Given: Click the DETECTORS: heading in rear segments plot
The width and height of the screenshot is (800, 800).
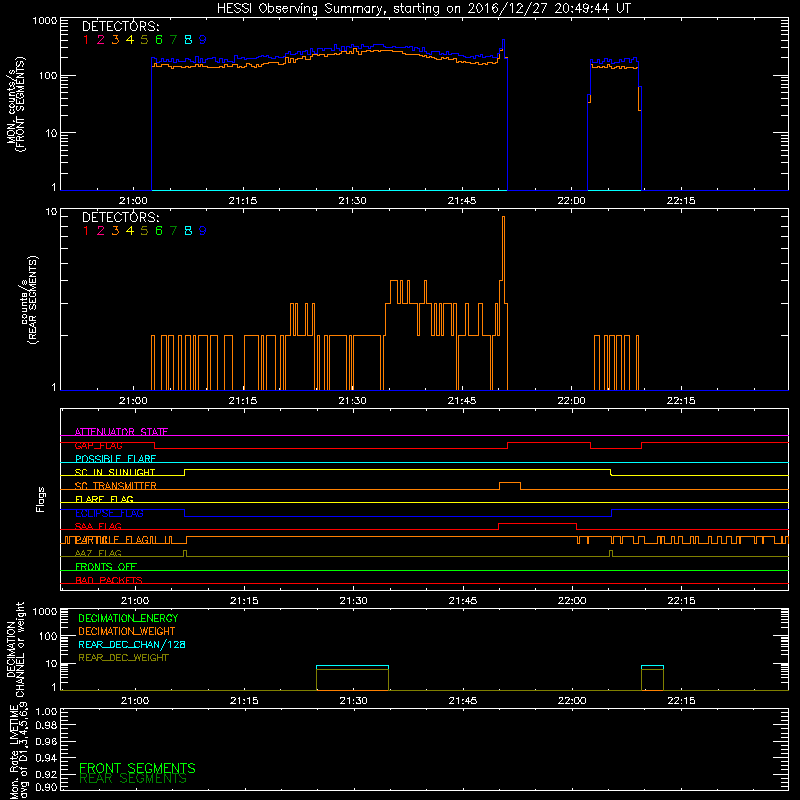Looking at the screenshot, I should pyautogui.click(x=121, y=217).
